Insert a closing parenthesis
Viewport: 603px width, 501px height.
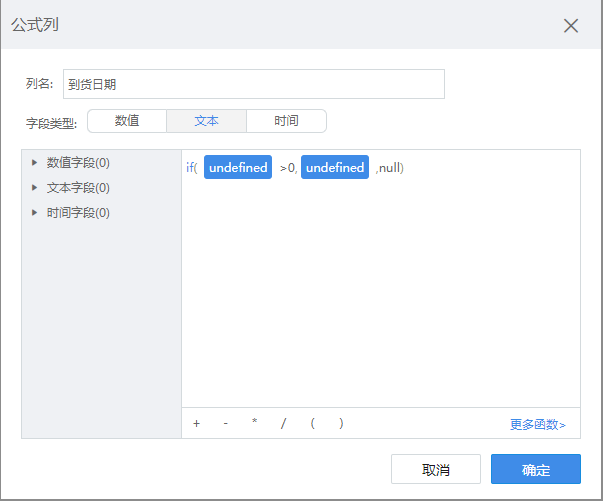pyautogui.click(x=341, y=423)
